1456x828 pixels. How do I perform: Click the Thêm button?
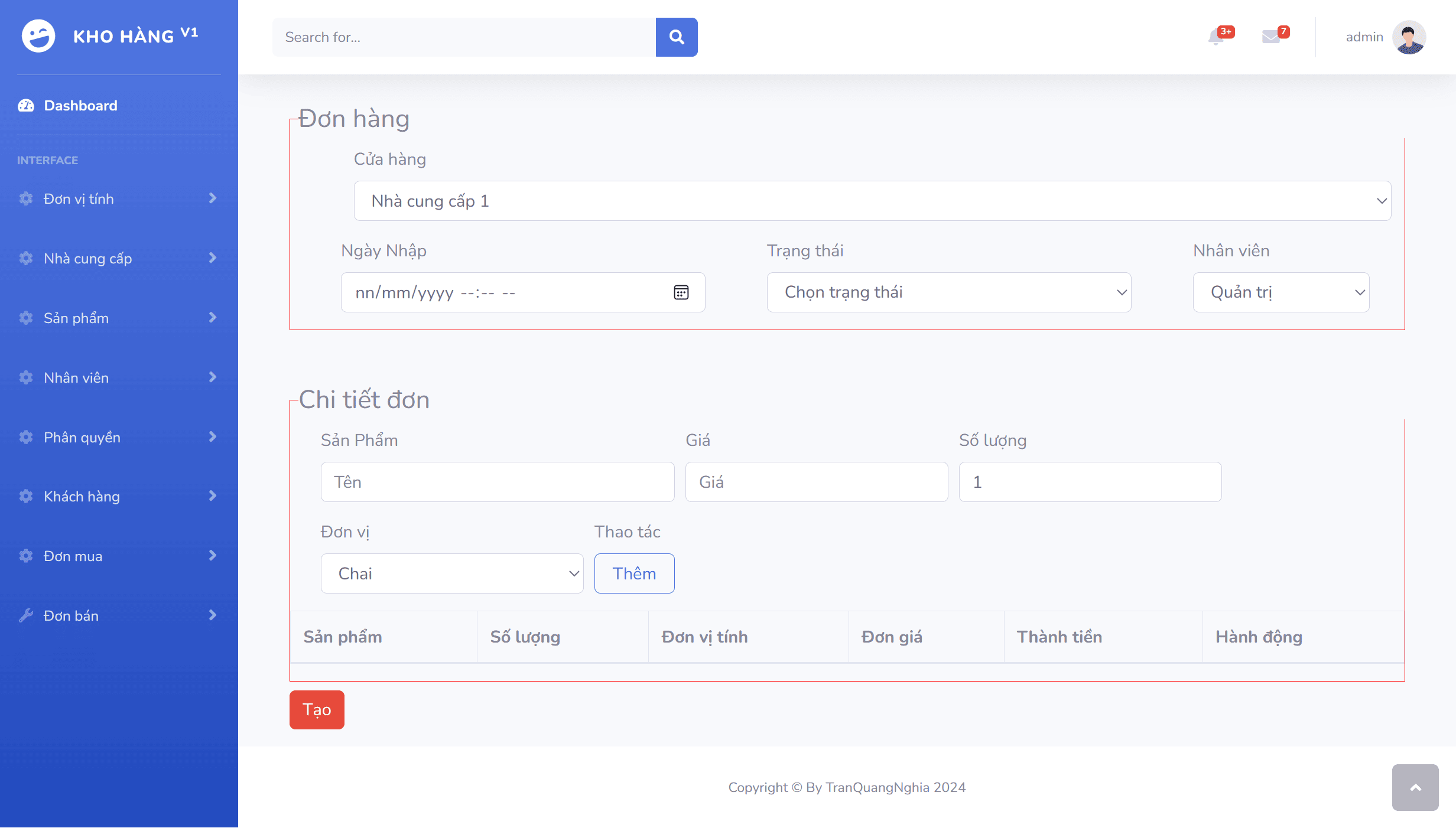point(634,573)
